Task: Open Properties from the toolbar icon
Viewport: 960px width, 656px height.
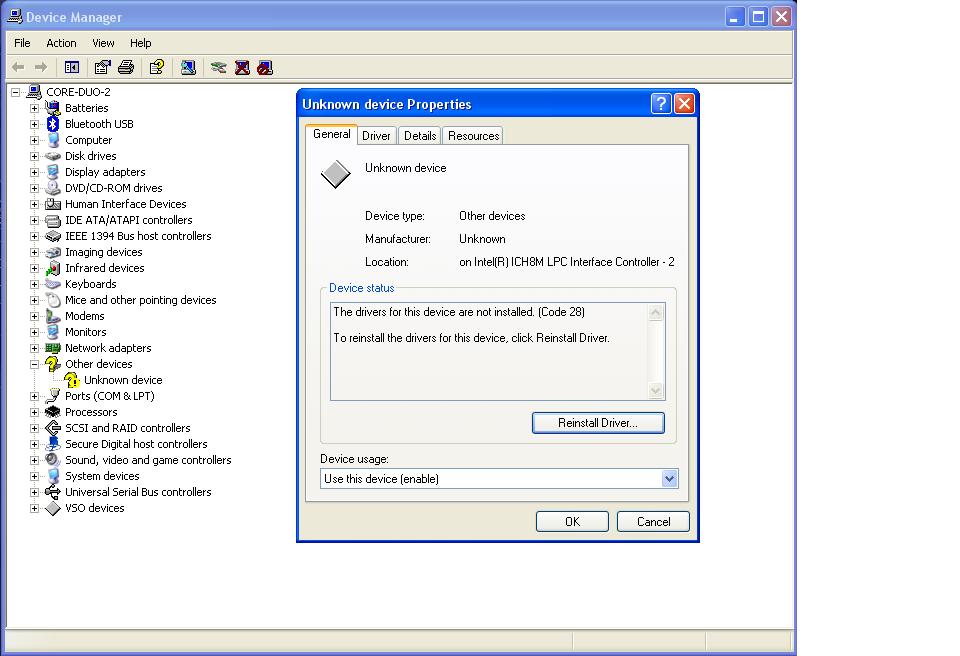Action: click(102, 67)
